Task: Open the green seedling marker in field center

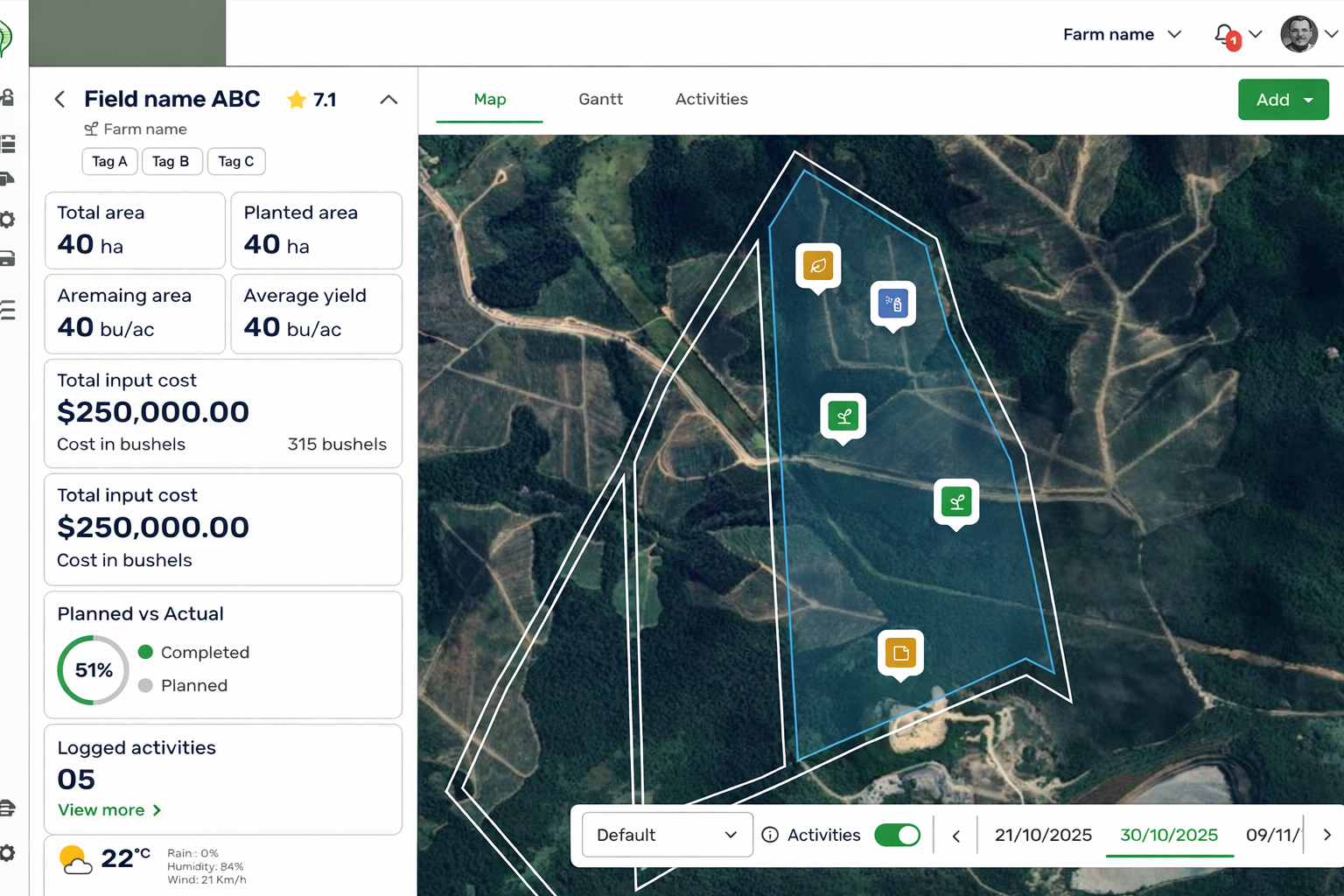Action: pos(843,416)
